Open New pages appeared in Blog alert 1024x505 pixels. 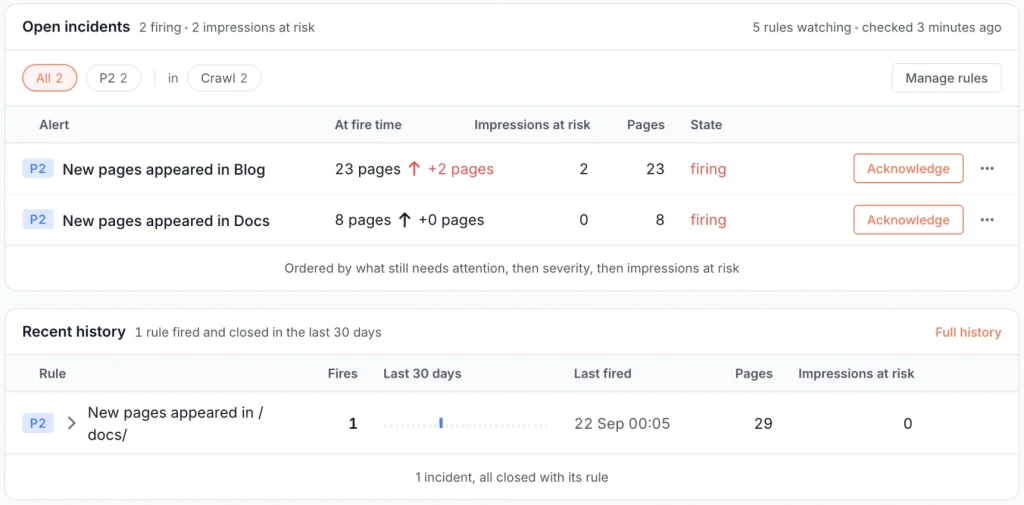click(164, 170)
